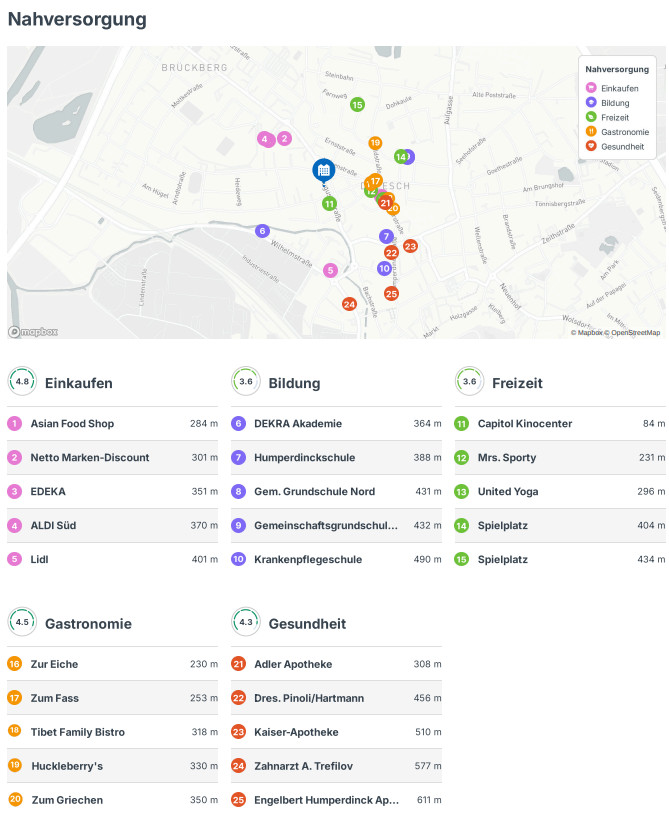This screenshot has width=669, height=823.
Task: Select the ALDI Süd entry
Action: click(112, 525)
